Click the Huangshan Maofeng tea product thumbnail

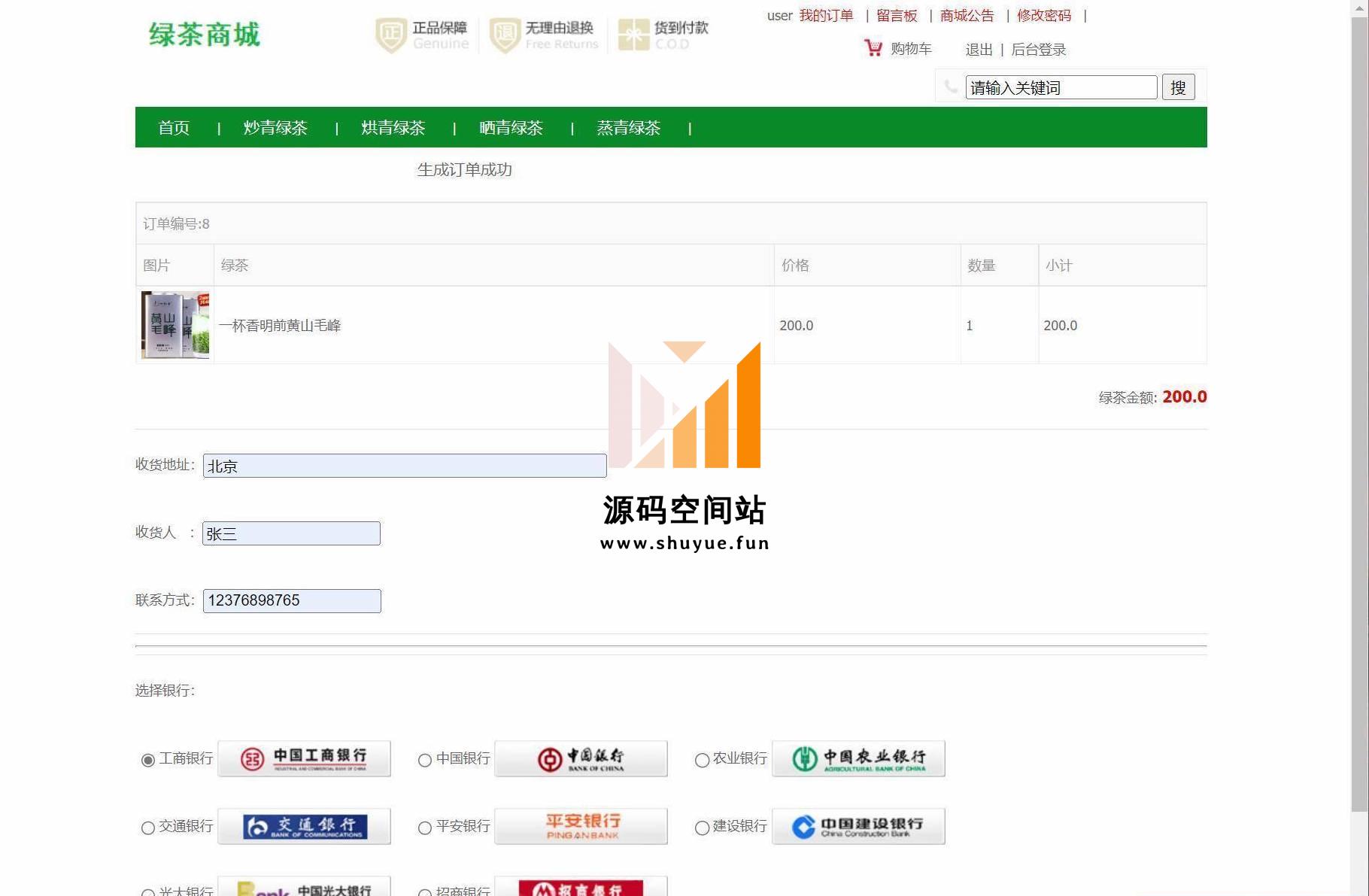tap(175, 325)
